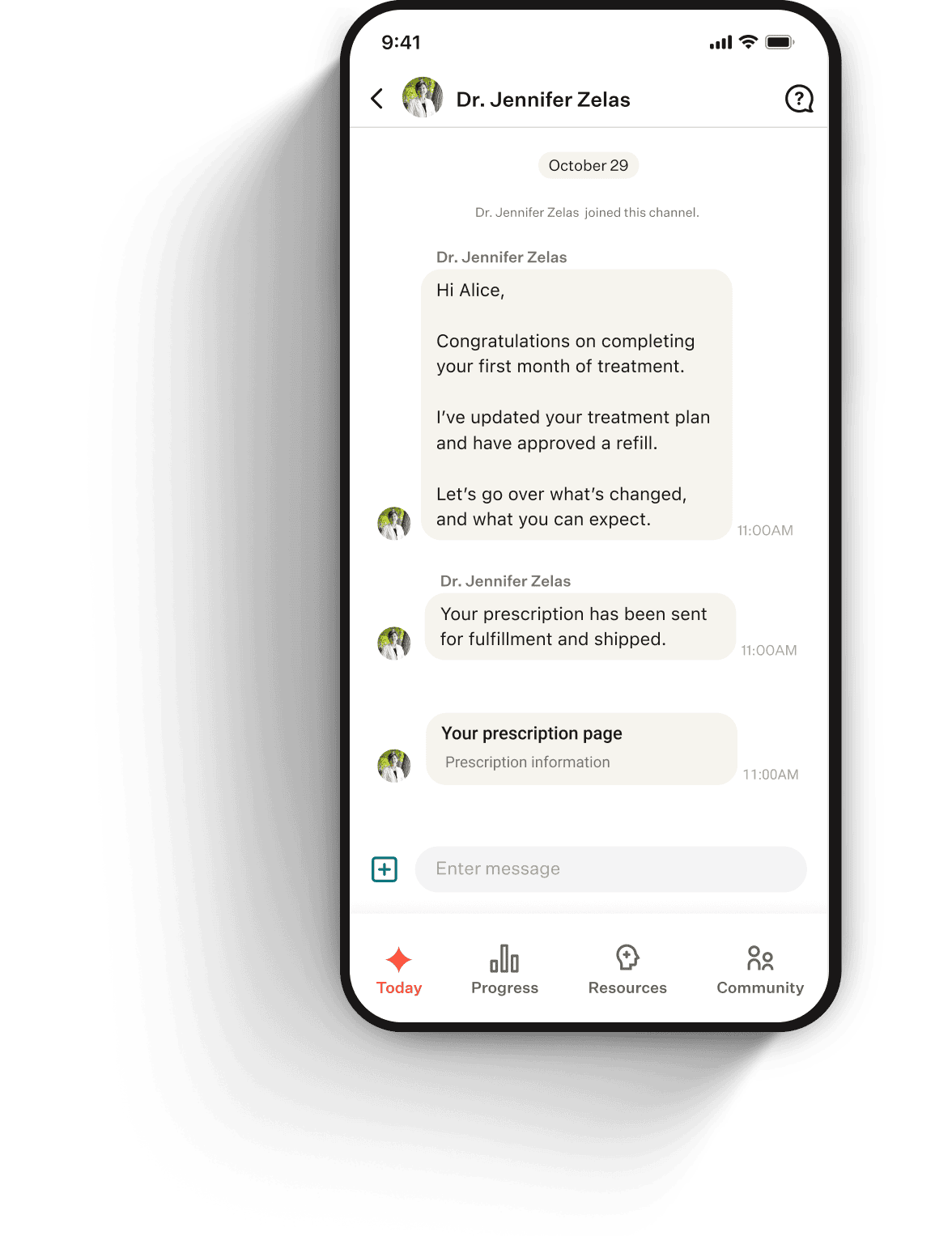952x1236 pixels.
Task: Select the October 29 date chip
Action: tap(589, 165)
